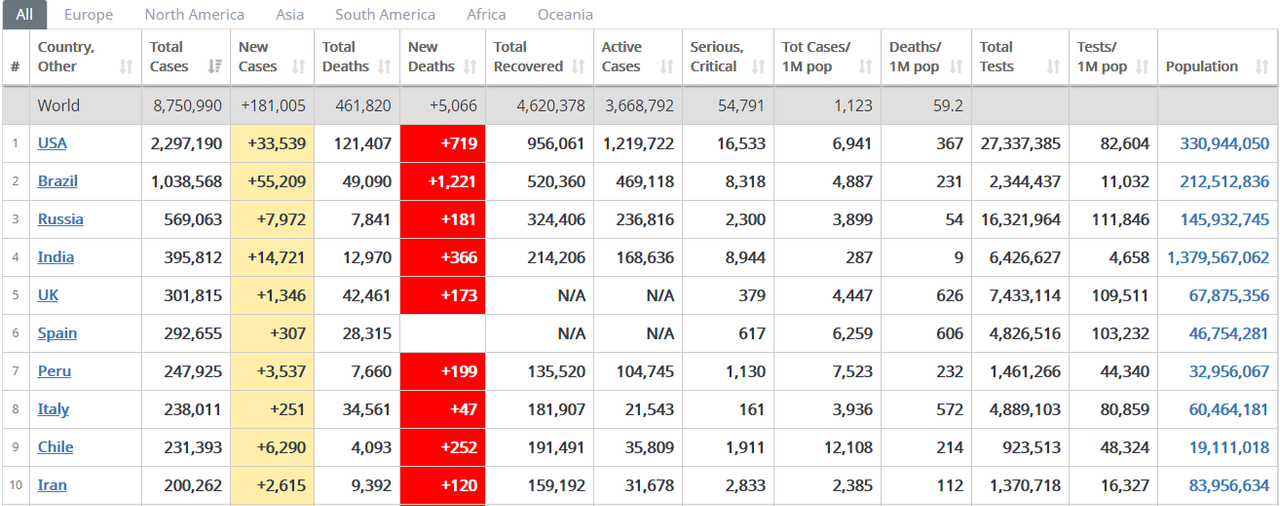Open the UK country link
The height and width of the screenshot is (506, 1280).
(48, 295)
